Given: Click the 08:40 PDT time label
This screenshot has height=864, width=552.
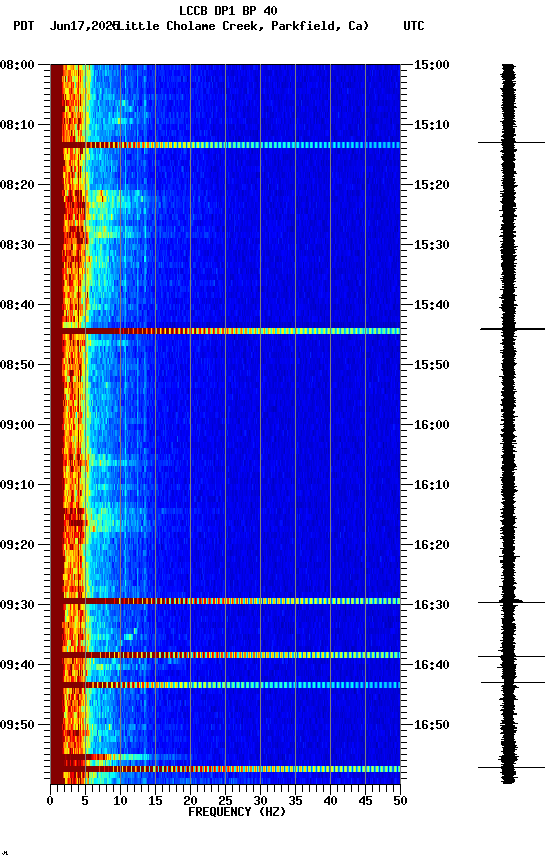Looking at the screenshot, I should [17, 305].
